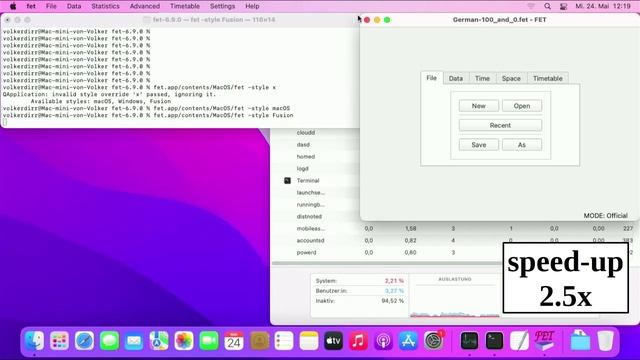Screen dimensions: 640x360
Task: Open Finder from the Dock
Action: point(34,340)
